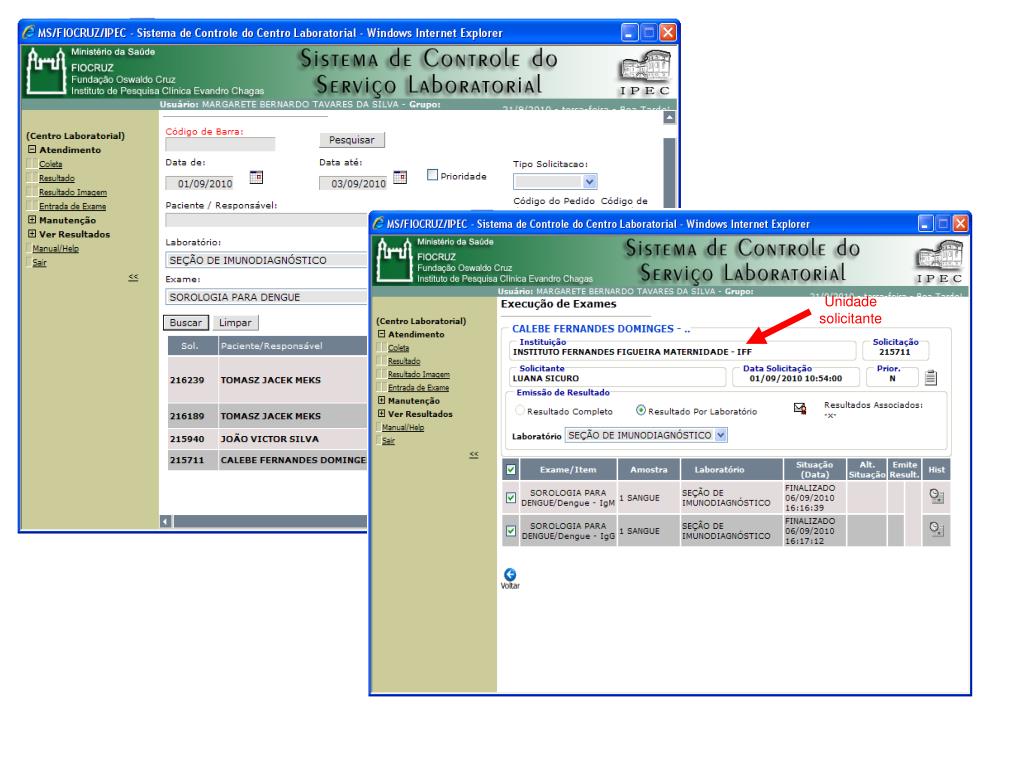The height and width of the screenshot is (768, 1024).
Task: Click the blue Voltar back arrow
Action: coord(510,574)
